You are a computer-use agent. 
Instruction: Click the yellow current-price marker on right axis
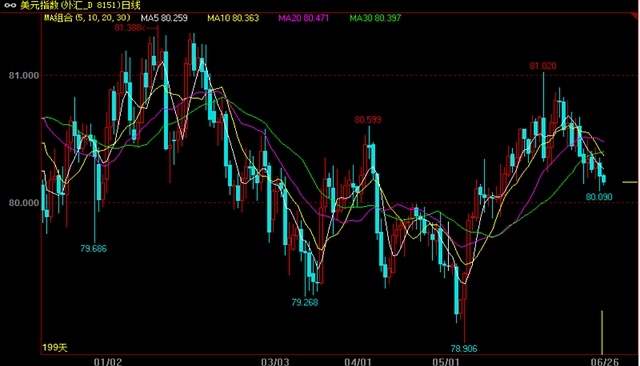click(x=629, y=182)
